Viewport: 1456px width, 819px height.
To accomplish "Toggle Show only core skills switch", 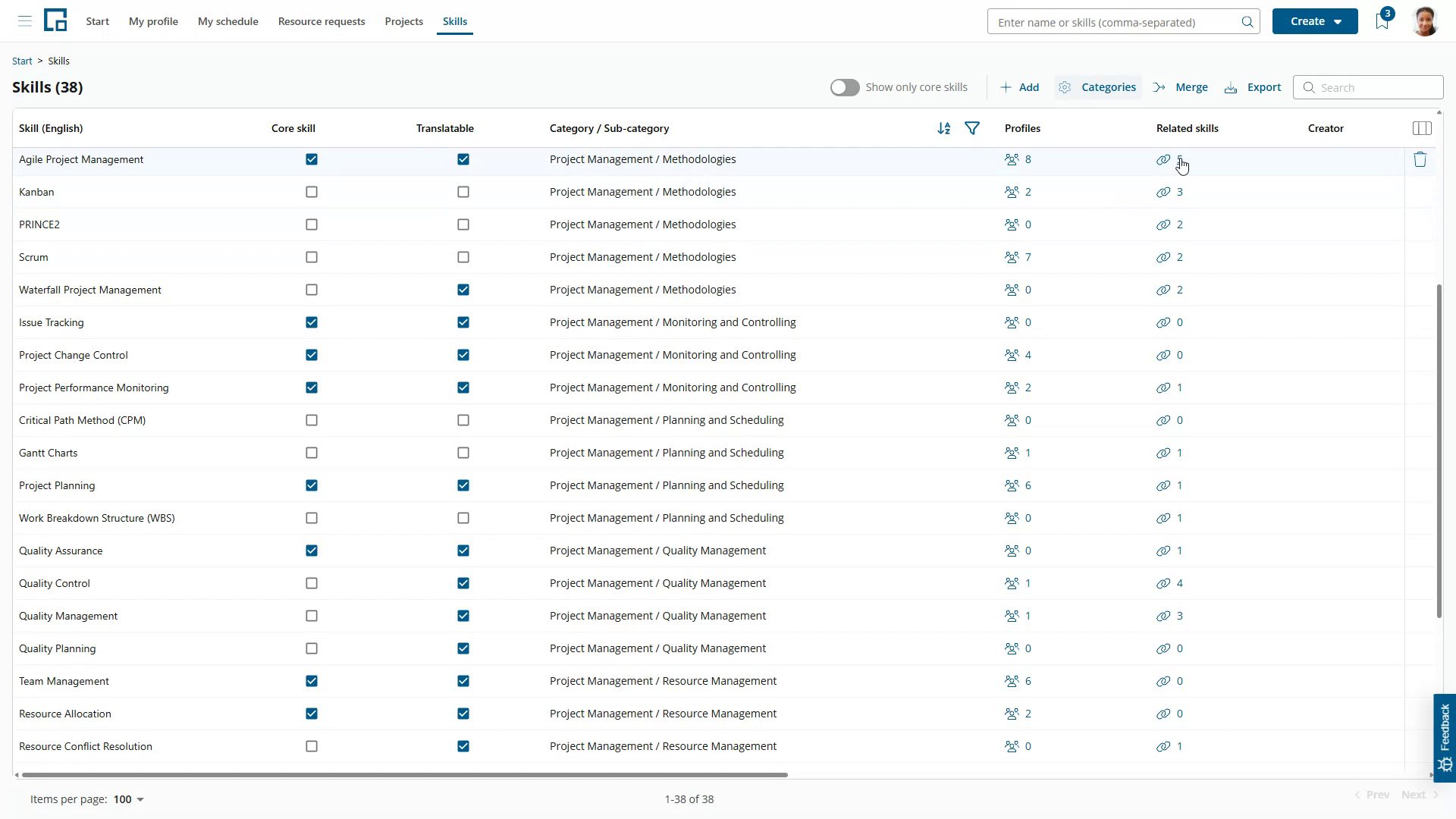I will pyautogui.click(x=845, y=87).
